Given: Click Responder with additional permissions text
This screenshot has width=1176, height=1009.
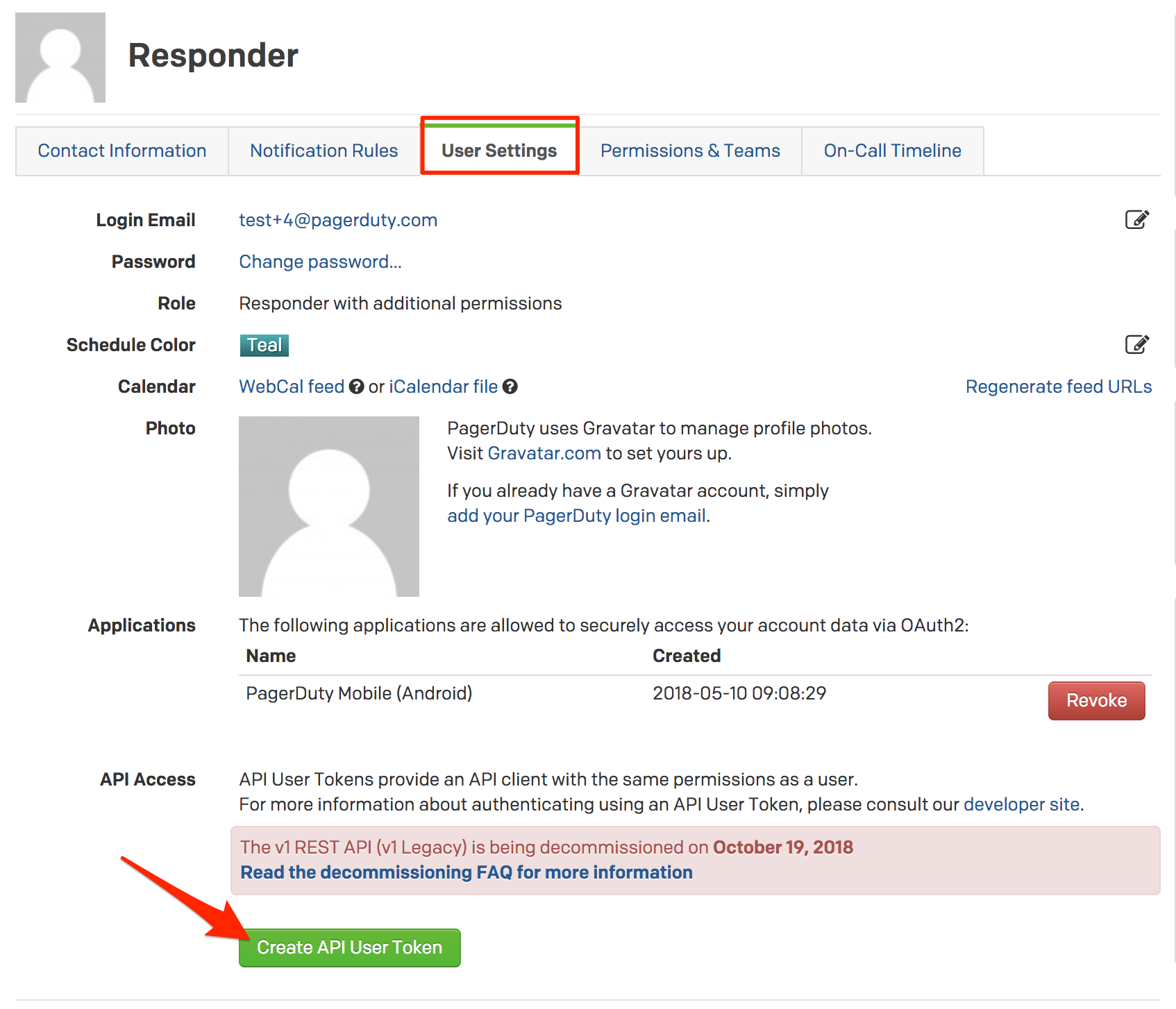Looking at the screenshot, I should tap(401, 303).
